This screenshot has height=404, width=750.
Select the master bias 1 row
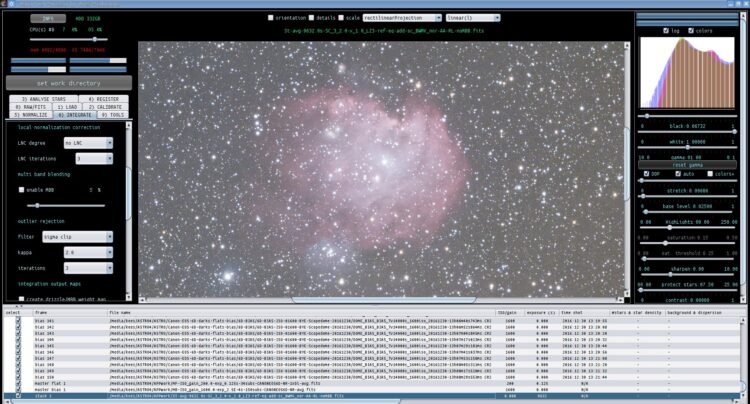(373, 390)
